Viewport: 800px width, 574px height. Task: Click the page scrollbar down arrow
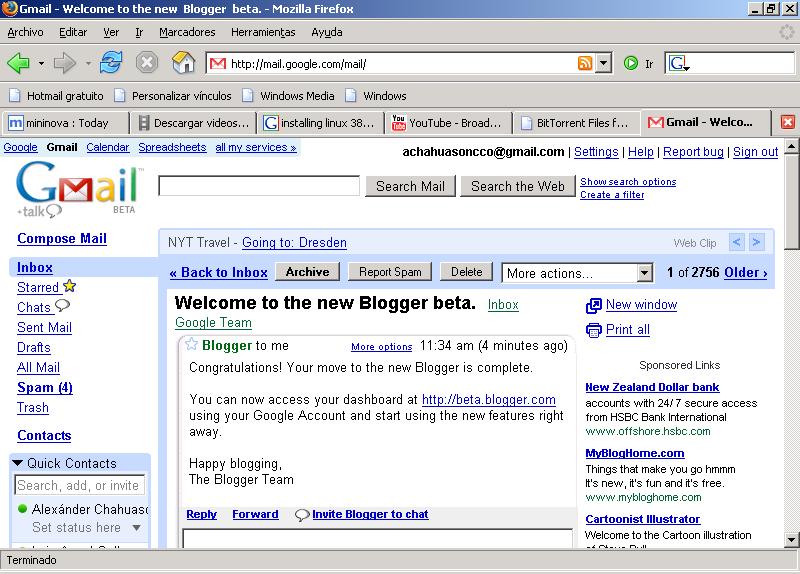click(x=791, y=539)
